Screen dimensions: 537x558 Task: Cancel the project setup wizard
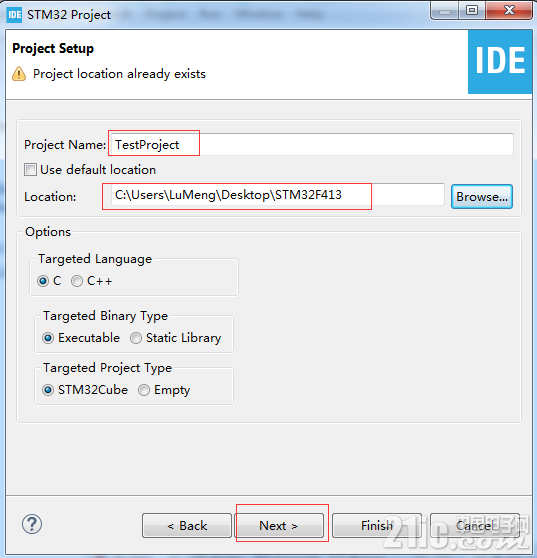475,525
